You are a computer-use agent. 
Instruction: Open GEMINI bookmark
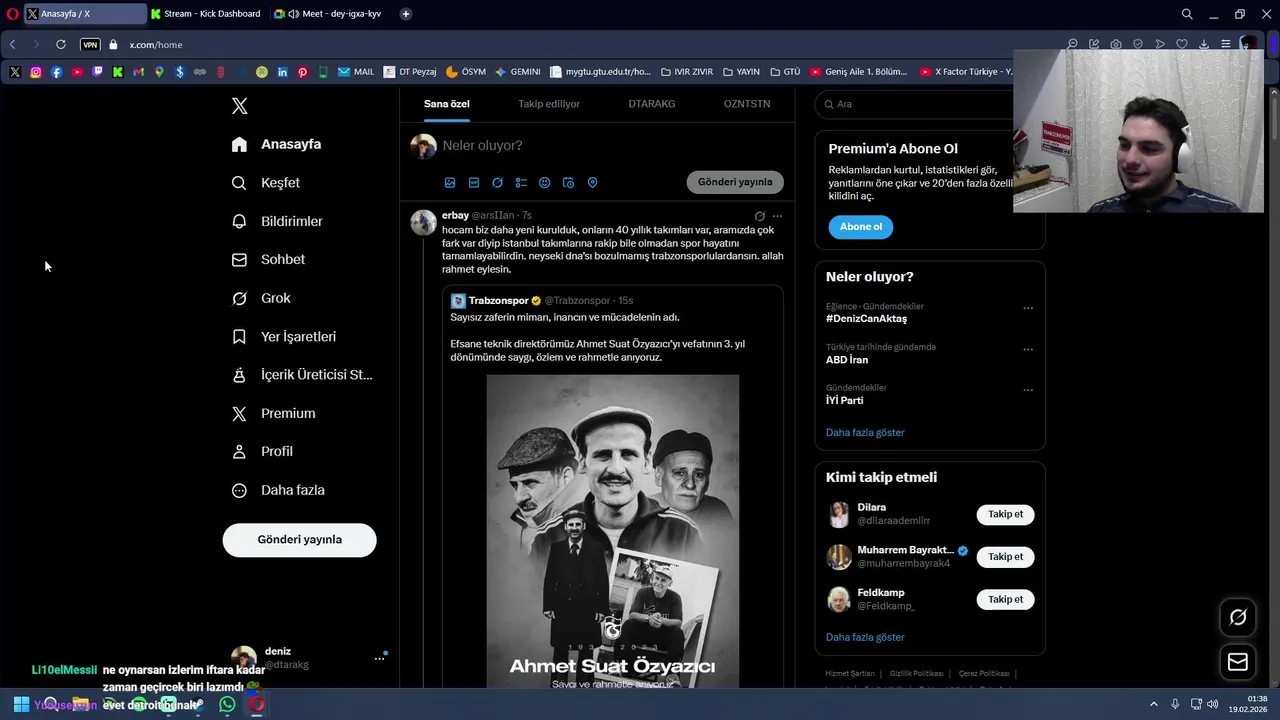[x=518, y=72]
